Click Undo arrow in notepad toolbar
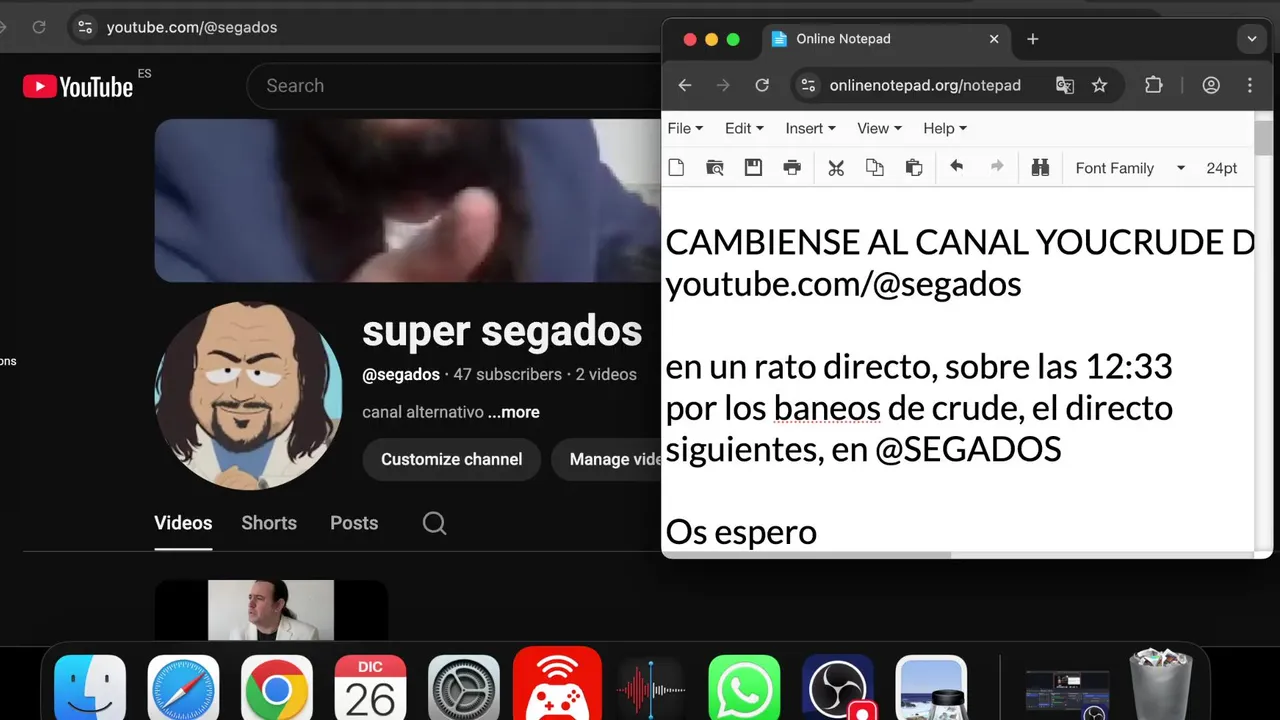 click(957, 167)
